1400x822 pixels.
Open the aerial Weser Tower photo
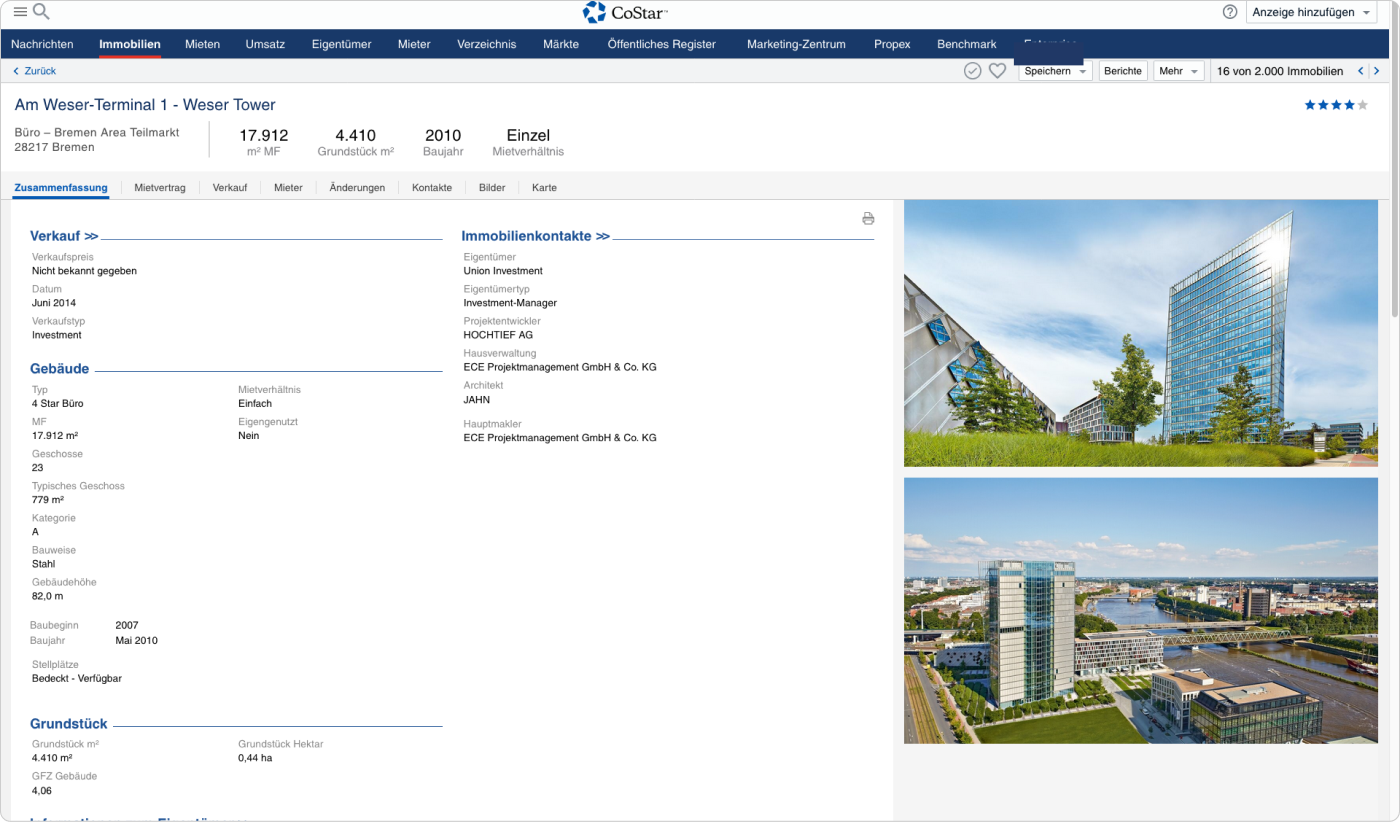coord(1140,610)
